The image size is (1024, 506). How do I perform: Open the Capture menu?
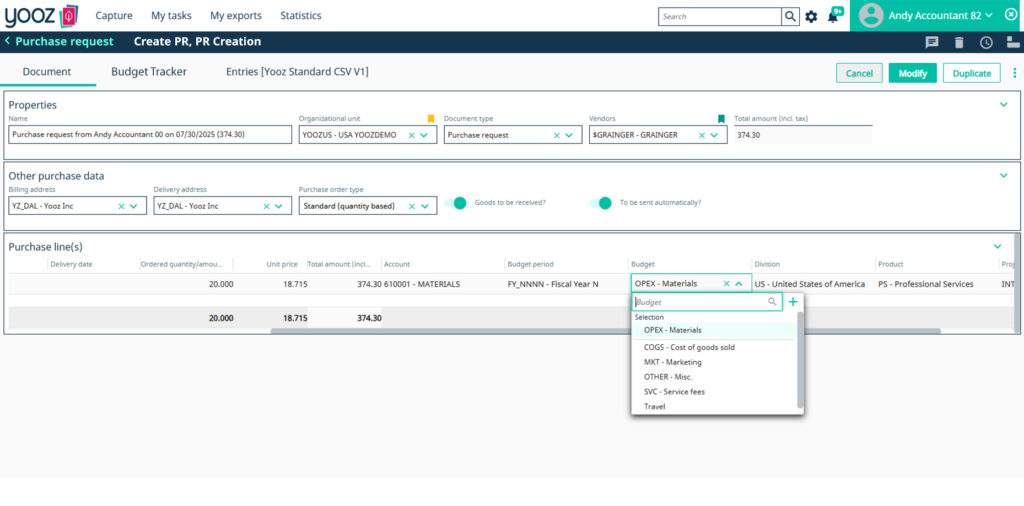[x=114, y=16]
